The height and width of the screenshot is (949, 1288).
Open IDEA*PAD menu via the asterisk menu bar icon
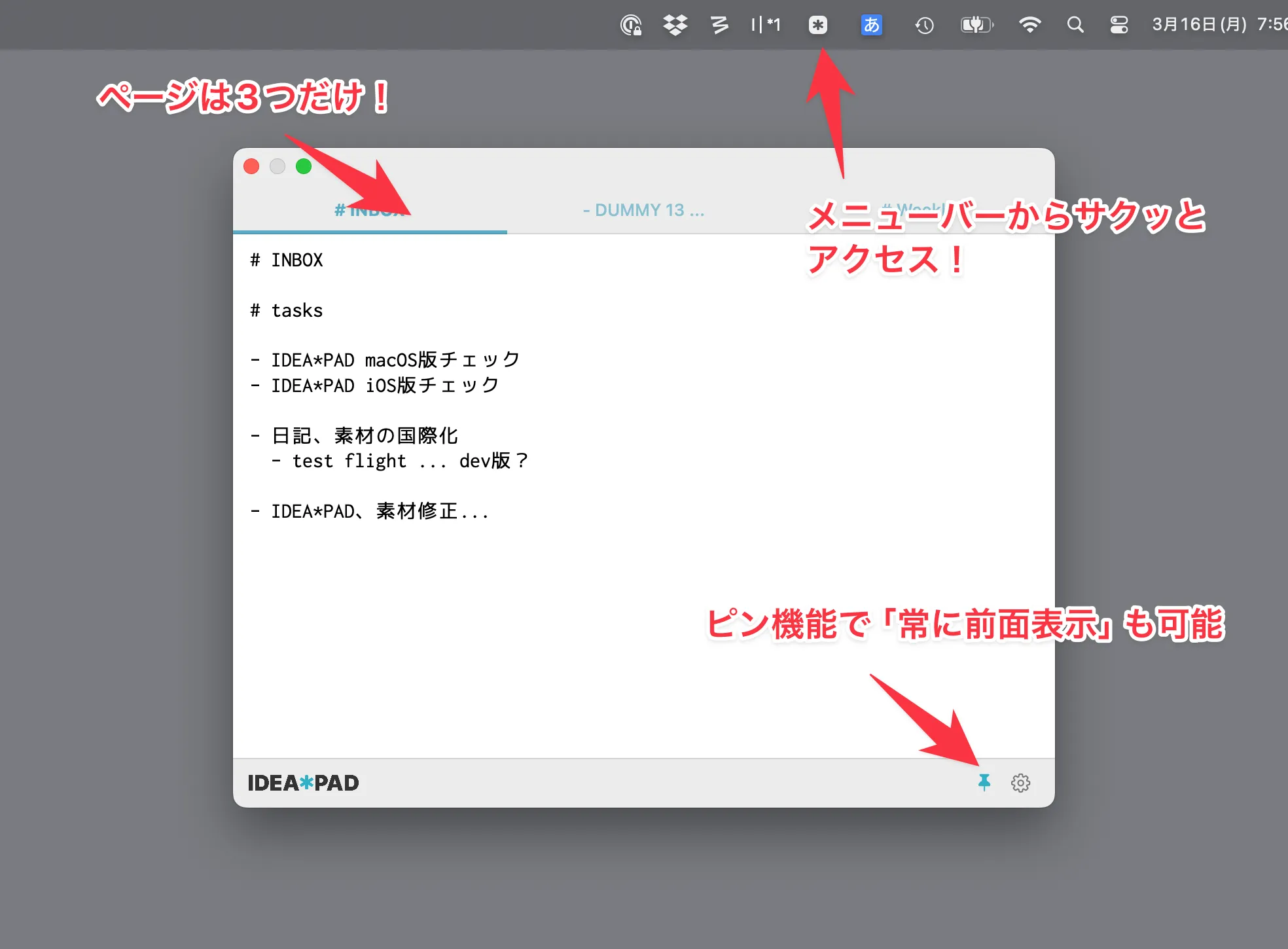(818, 25)
